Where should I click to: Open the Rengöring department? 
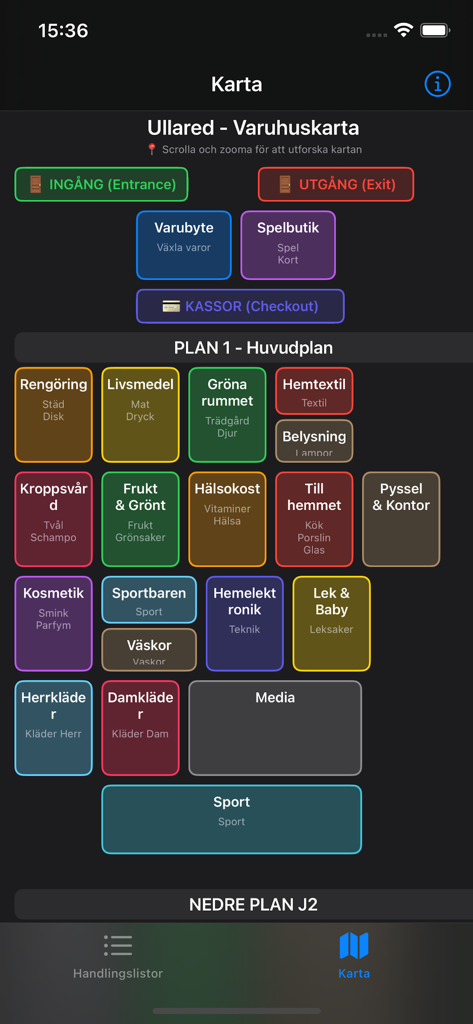[x=54, y=415]
